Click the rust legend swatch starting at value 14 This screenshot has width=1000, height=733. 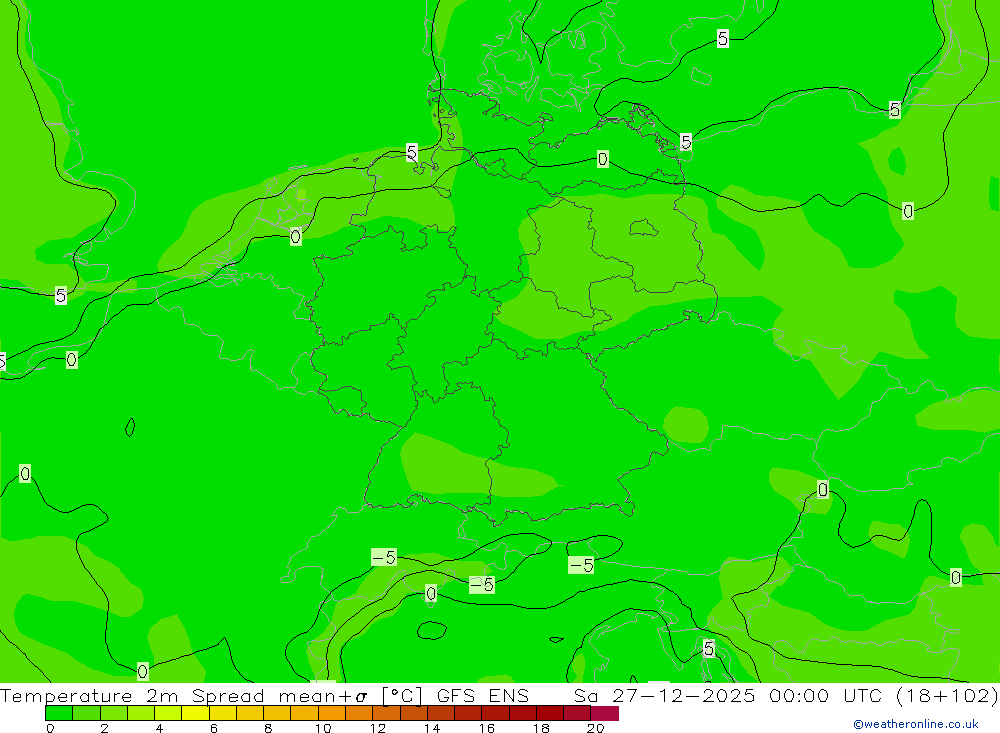[441, 713]
